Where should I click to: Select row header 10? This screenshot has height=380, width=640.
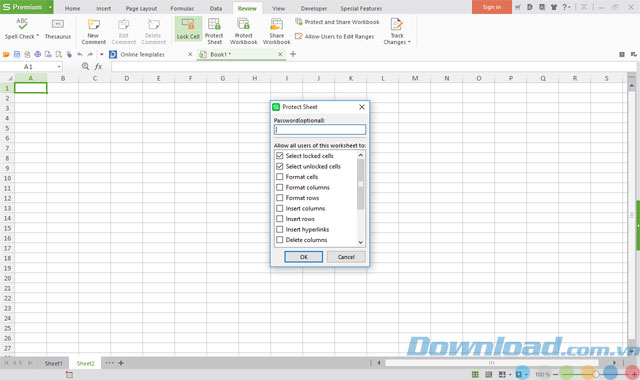(x=7, y=178)
